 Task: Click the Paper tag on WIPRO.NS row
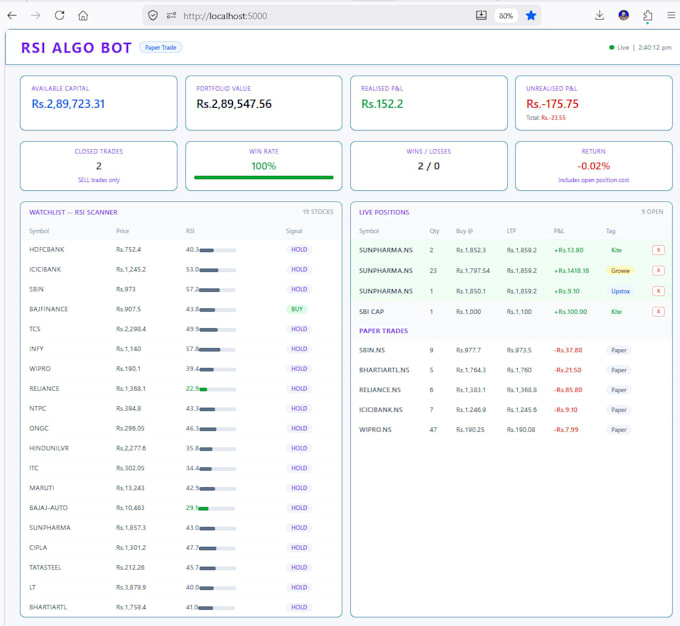coord(619,430)
